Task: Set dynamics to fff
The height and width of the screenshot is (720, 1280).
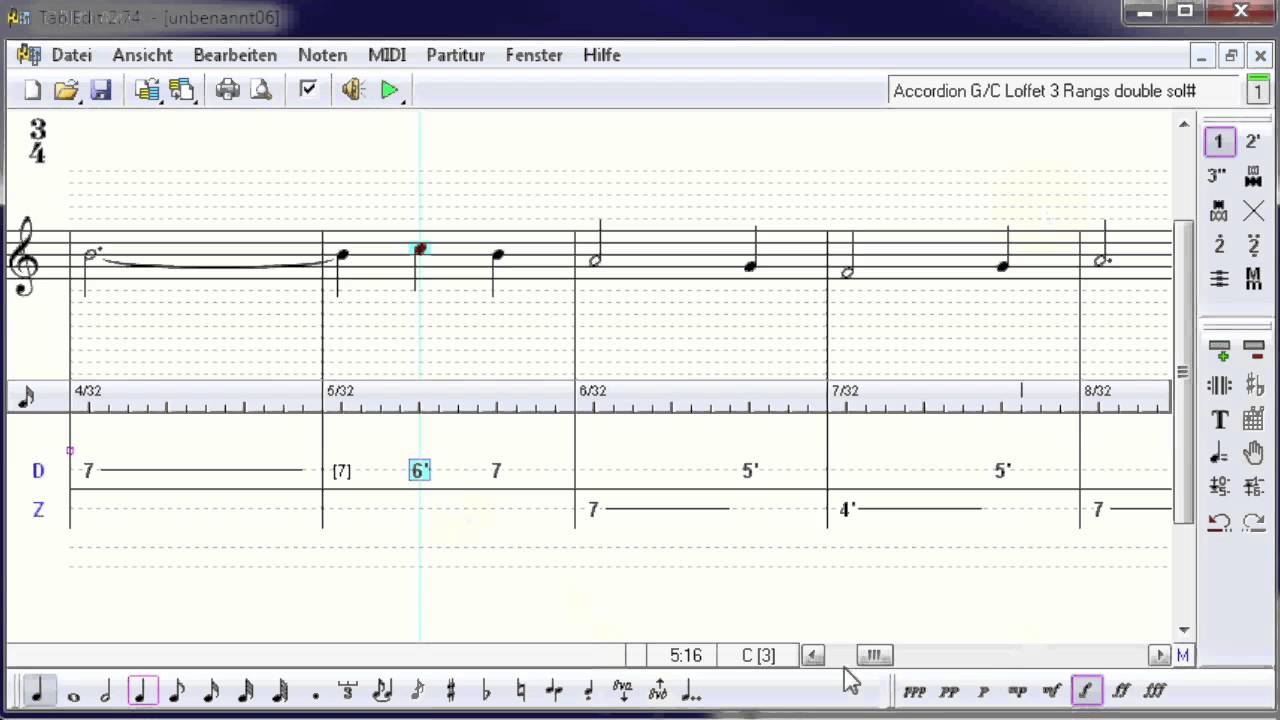Action: pyautogui.click(x=1155, y=691)
